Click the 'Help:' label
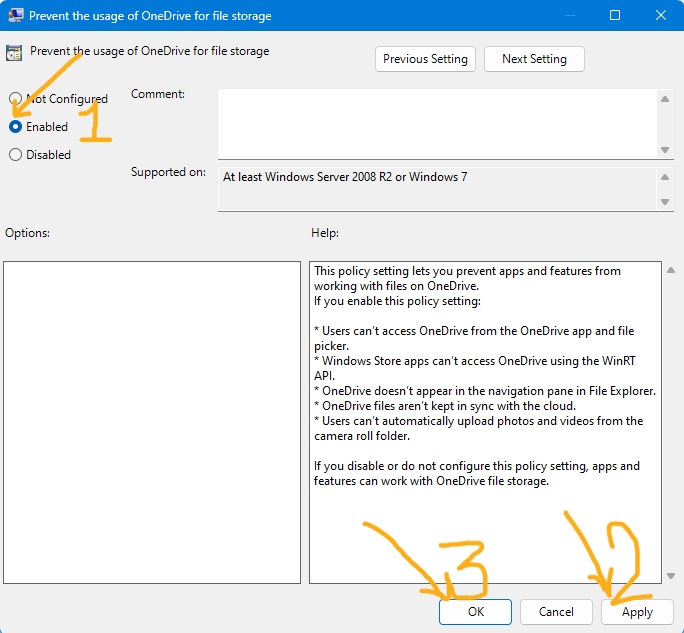684x633 pixels. click(x=325, y=233)
